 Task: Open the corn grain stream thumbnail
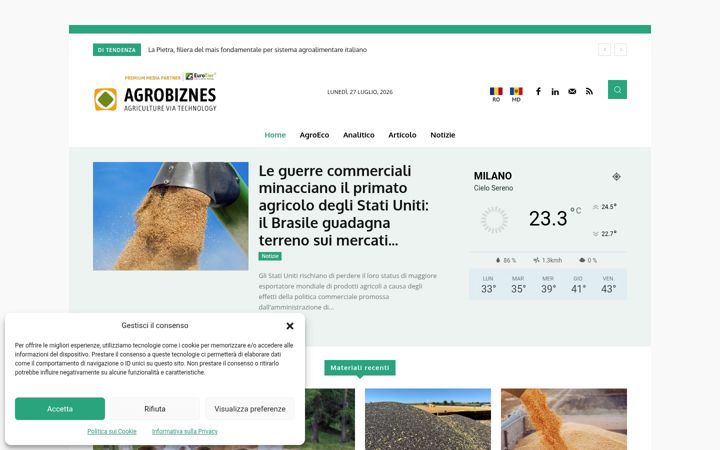[564, 419]
